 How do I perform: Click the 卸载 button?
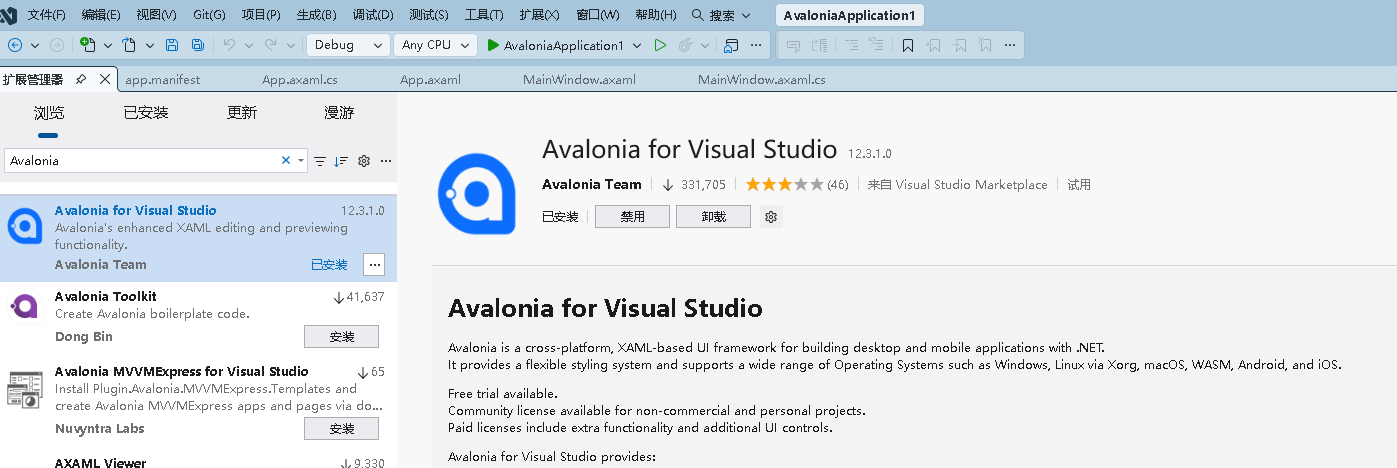[x=713, y=216]
